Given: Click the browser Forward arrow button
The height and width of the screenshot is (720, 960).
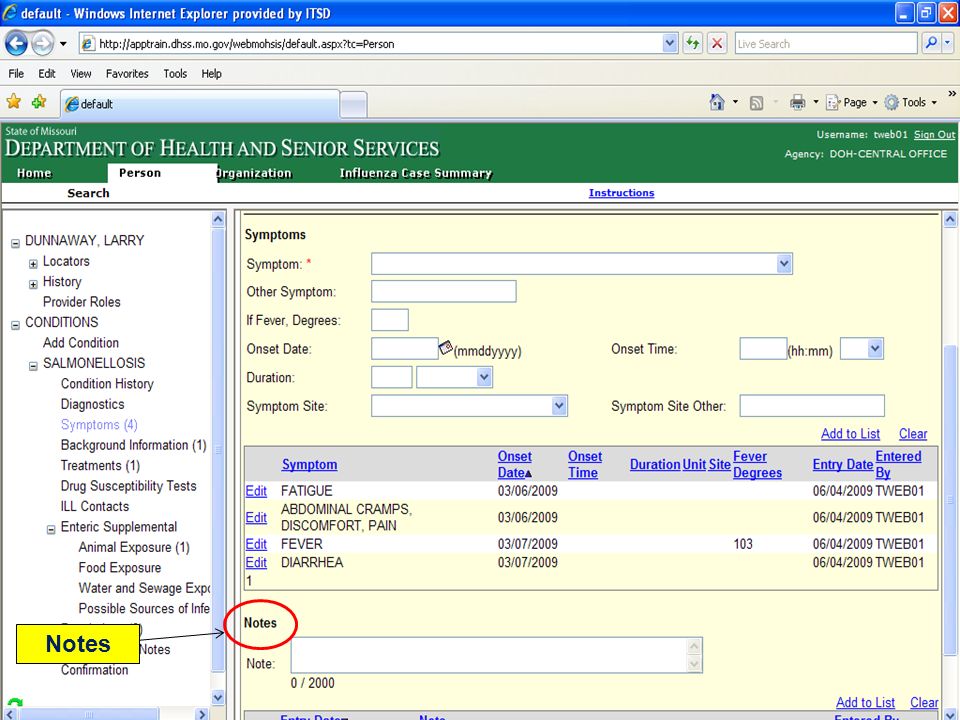Looking at the screenshot, I should tap(42, 43).
